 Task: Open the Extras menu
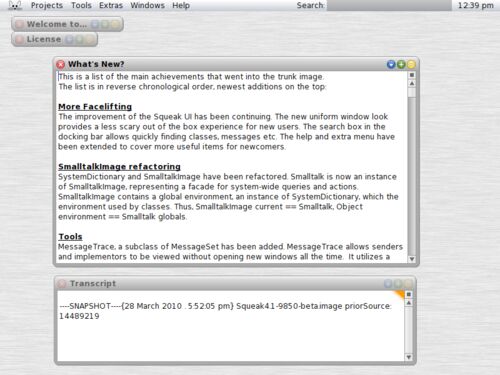coord(111,5)
